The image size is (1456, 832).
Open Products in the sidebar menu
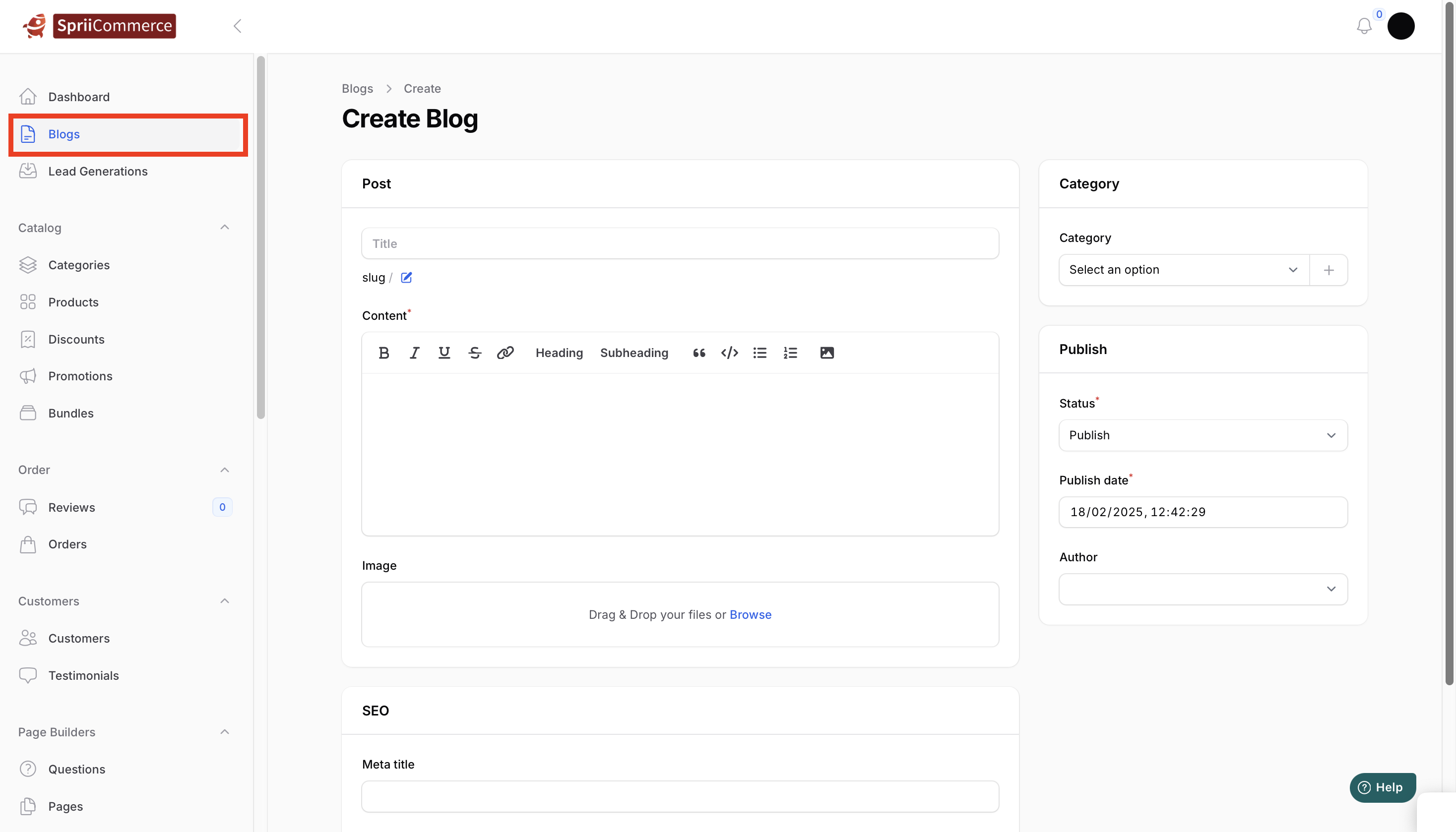coord(73,302)
